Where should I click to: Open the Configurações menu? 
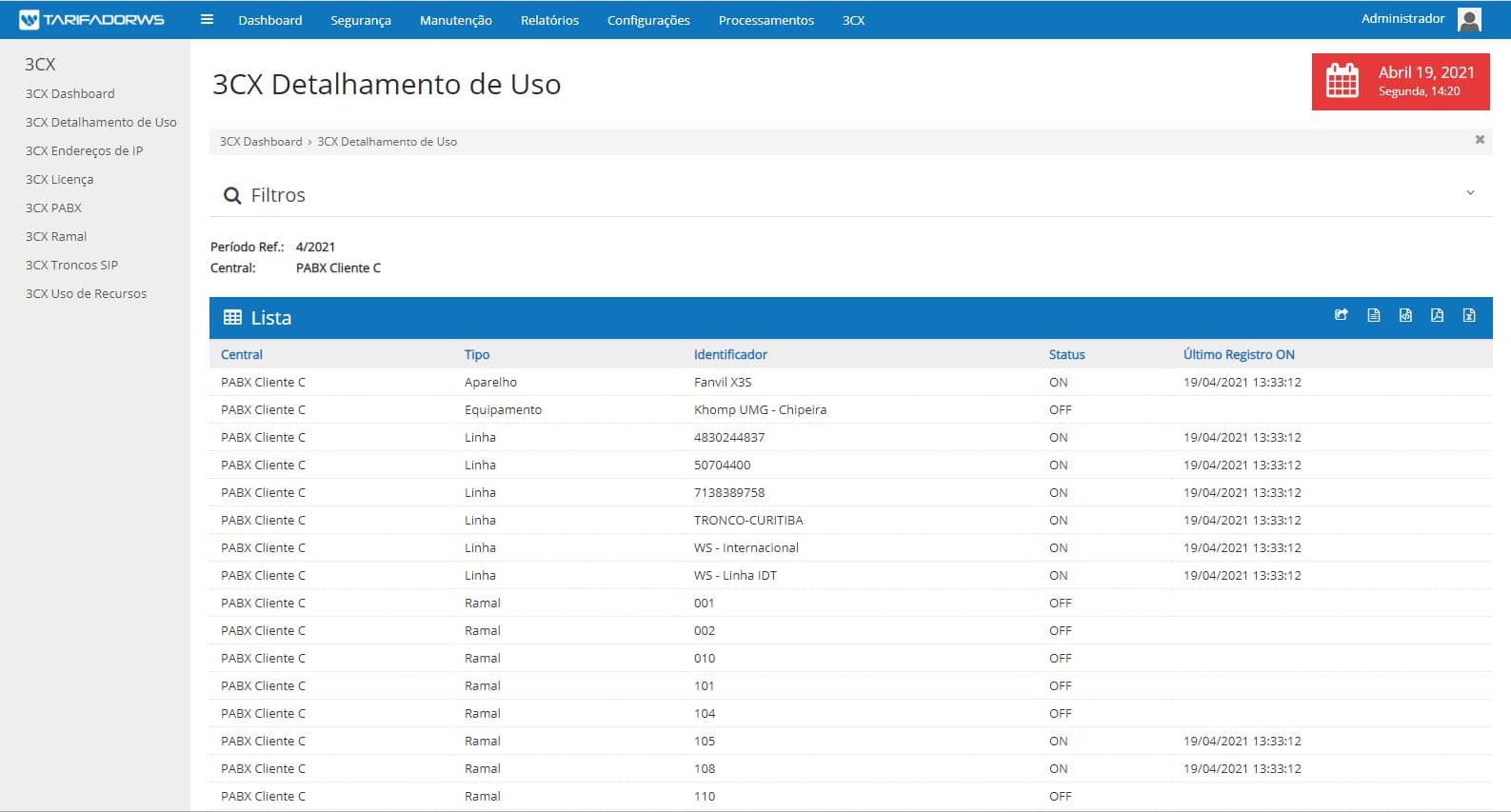coord(648,20)
